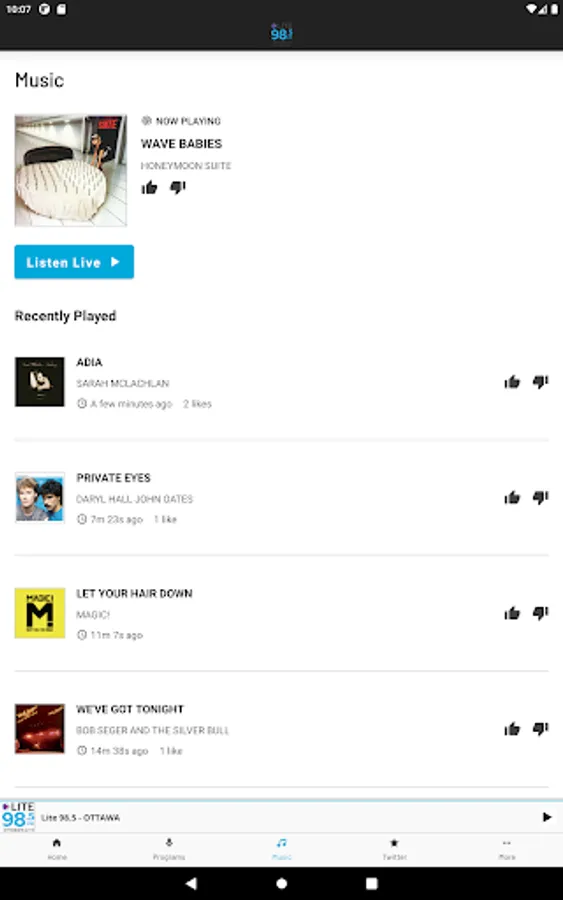This screenshot has height=900, width=563.
Task: Open the Twitter tab
Action: tap(394, 849)
